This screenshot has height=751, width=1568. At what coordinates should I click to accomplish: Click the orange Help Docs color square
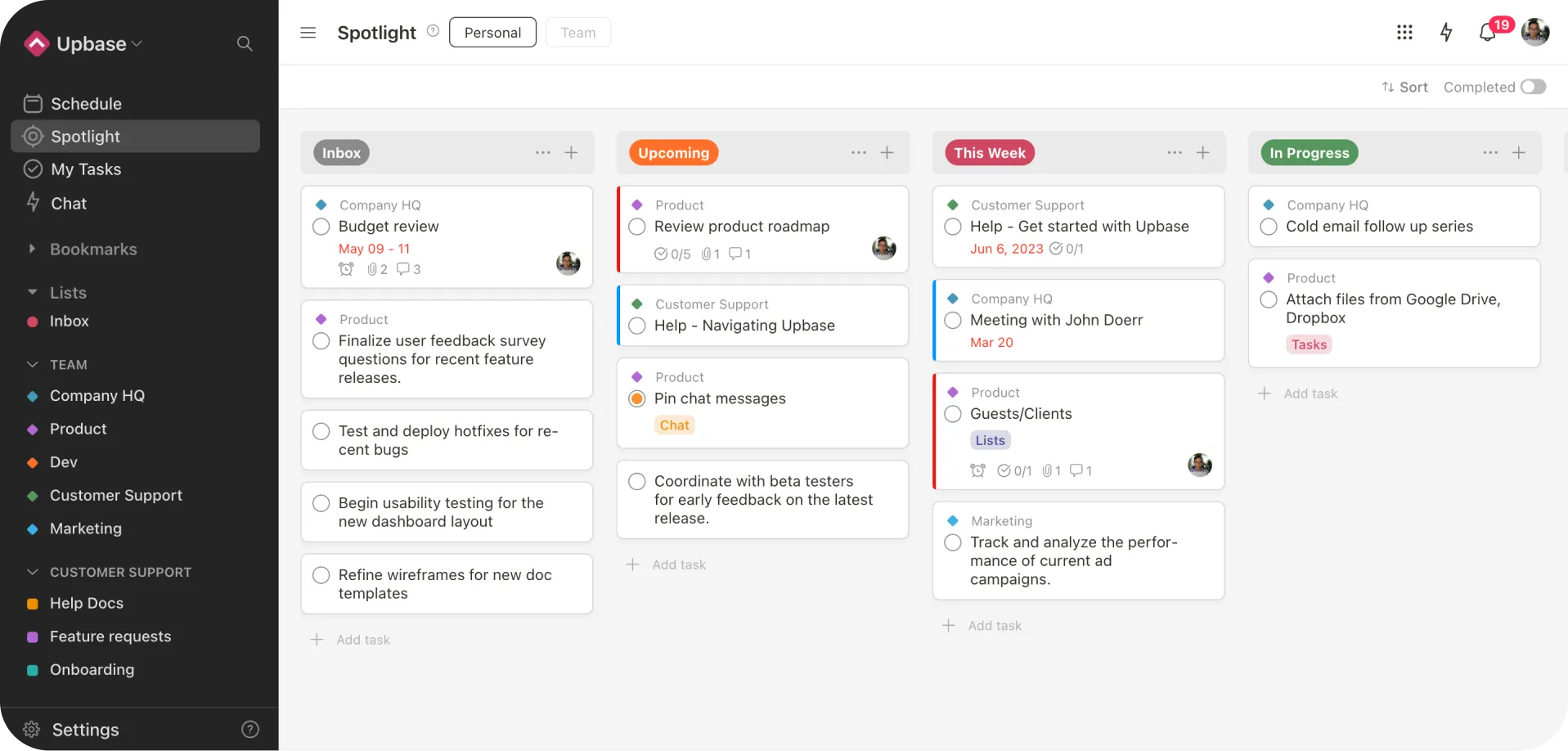[33, 604]
